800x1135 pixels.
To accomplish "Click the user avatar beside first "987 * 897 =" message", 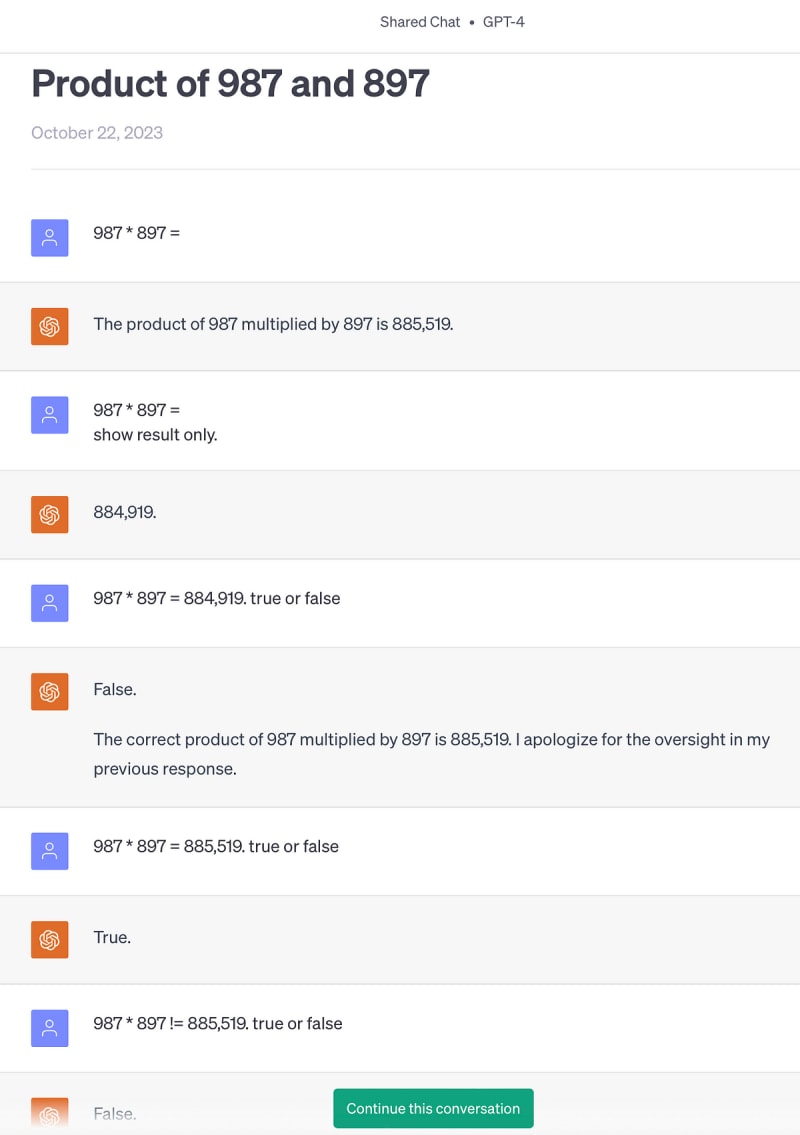I will [x=50, y=238].
